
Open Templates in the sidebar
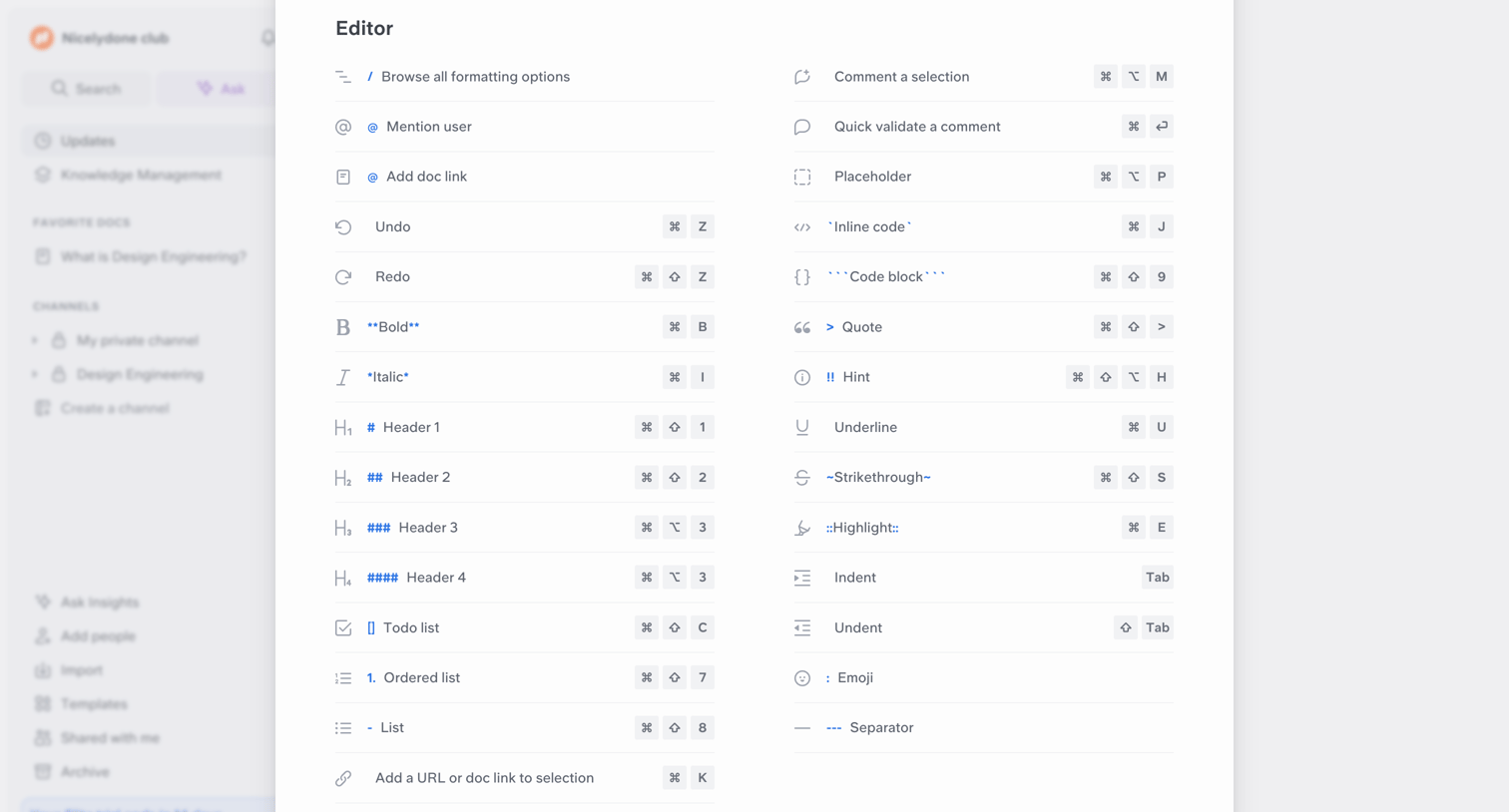tap(82, 704)
